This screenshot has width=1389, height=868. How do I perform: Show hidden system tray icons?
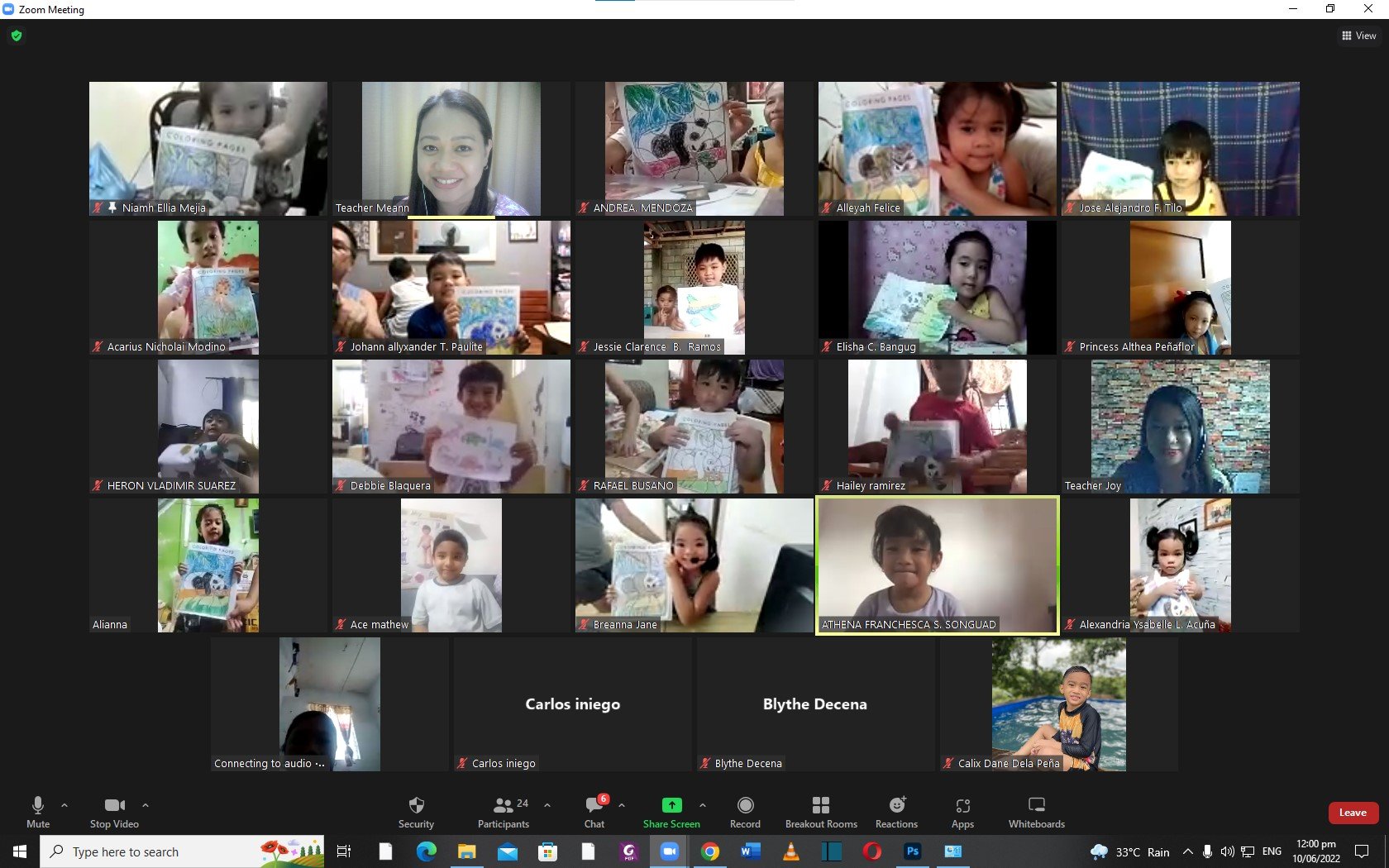coord(1187,851)
